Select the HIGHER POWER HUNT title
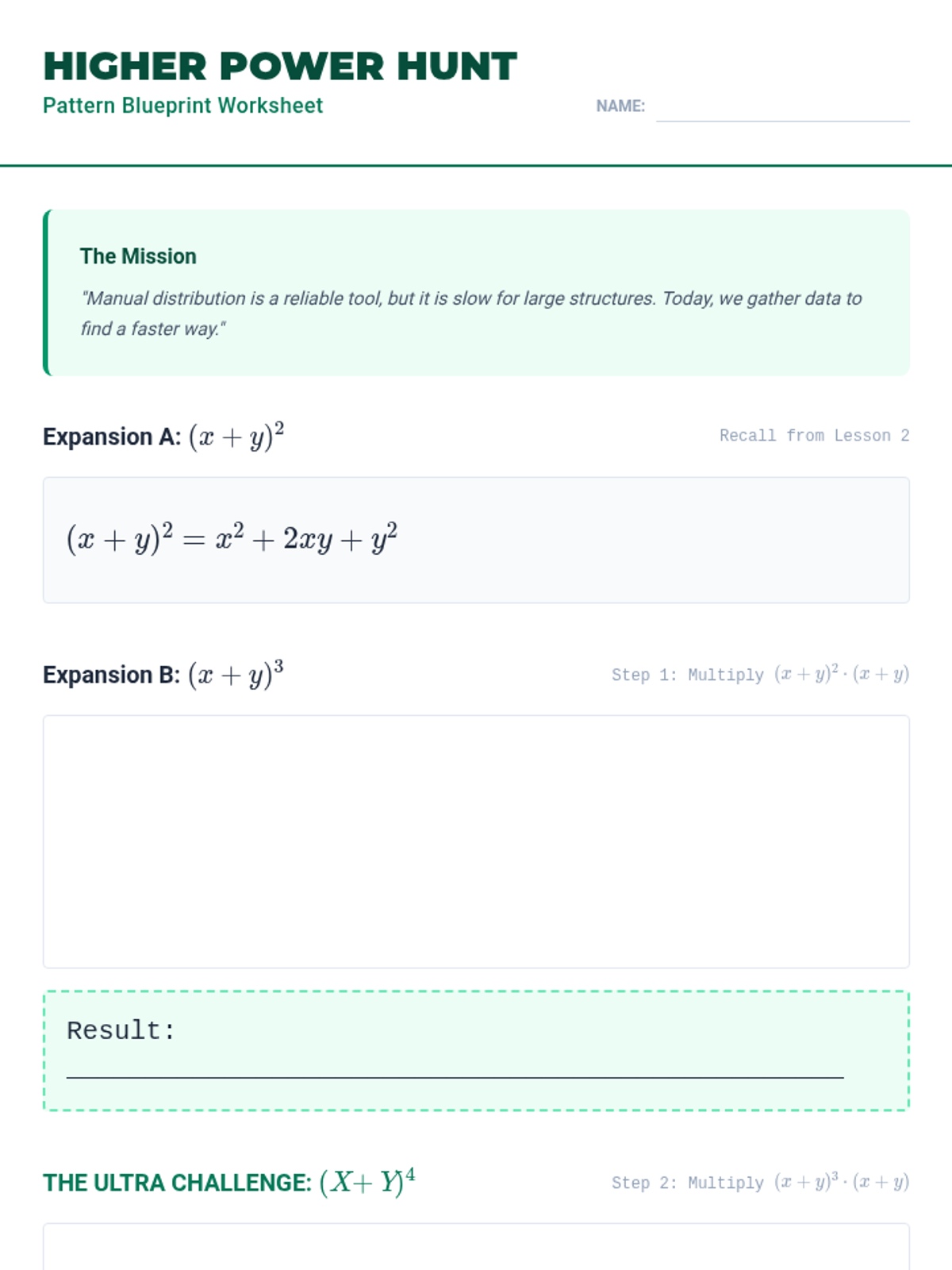 (280, 67)
